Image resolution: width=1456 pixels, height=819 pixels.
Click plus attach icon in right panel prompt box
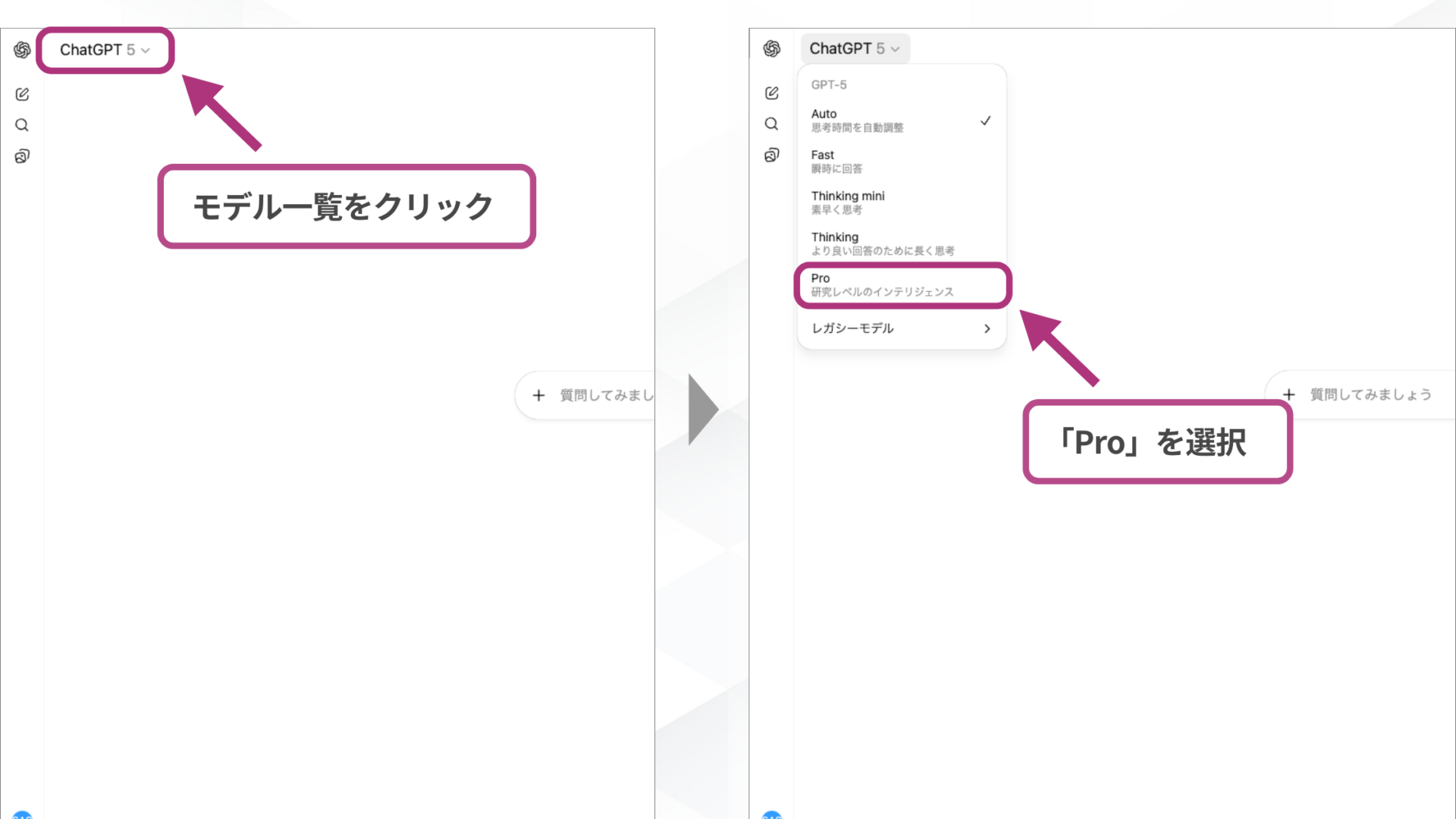point(1288,394)
